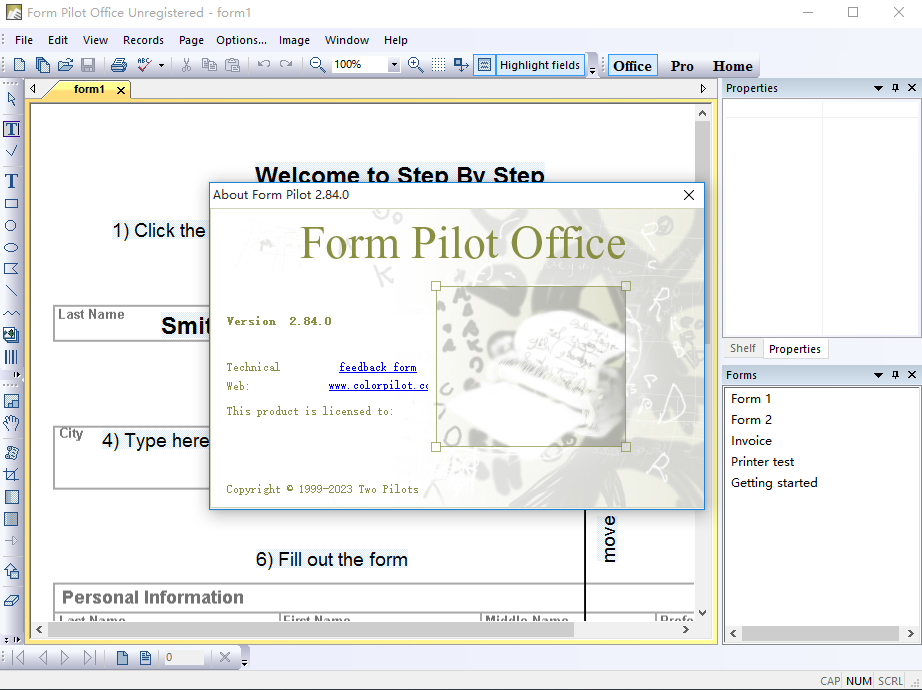Open the spell check dropdown arrow
This screenshot has height=690, width=922.
click(x=160, y=63)
